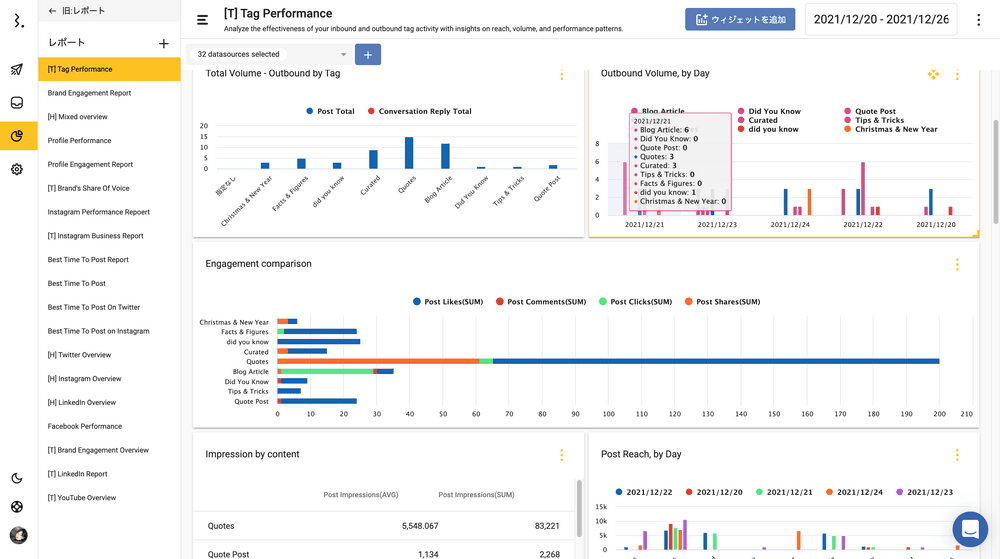
Task: Open the hamburger menu beside report title
Action: point(203,20)
